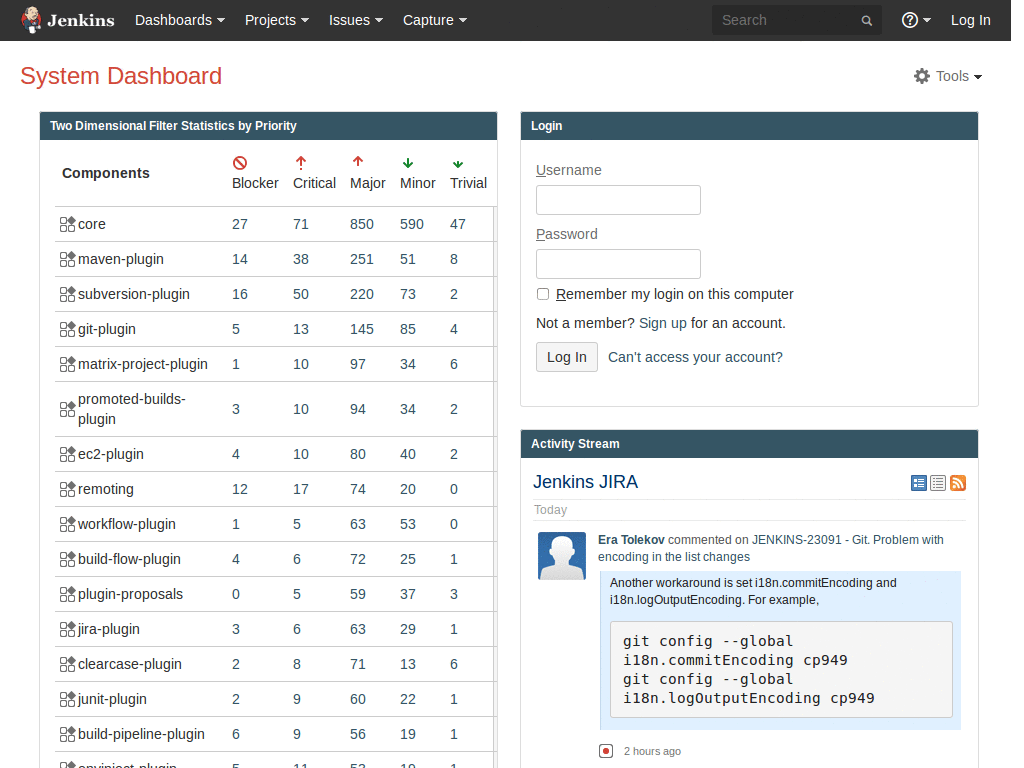Click the Minor priority icon

pos(407,161)
